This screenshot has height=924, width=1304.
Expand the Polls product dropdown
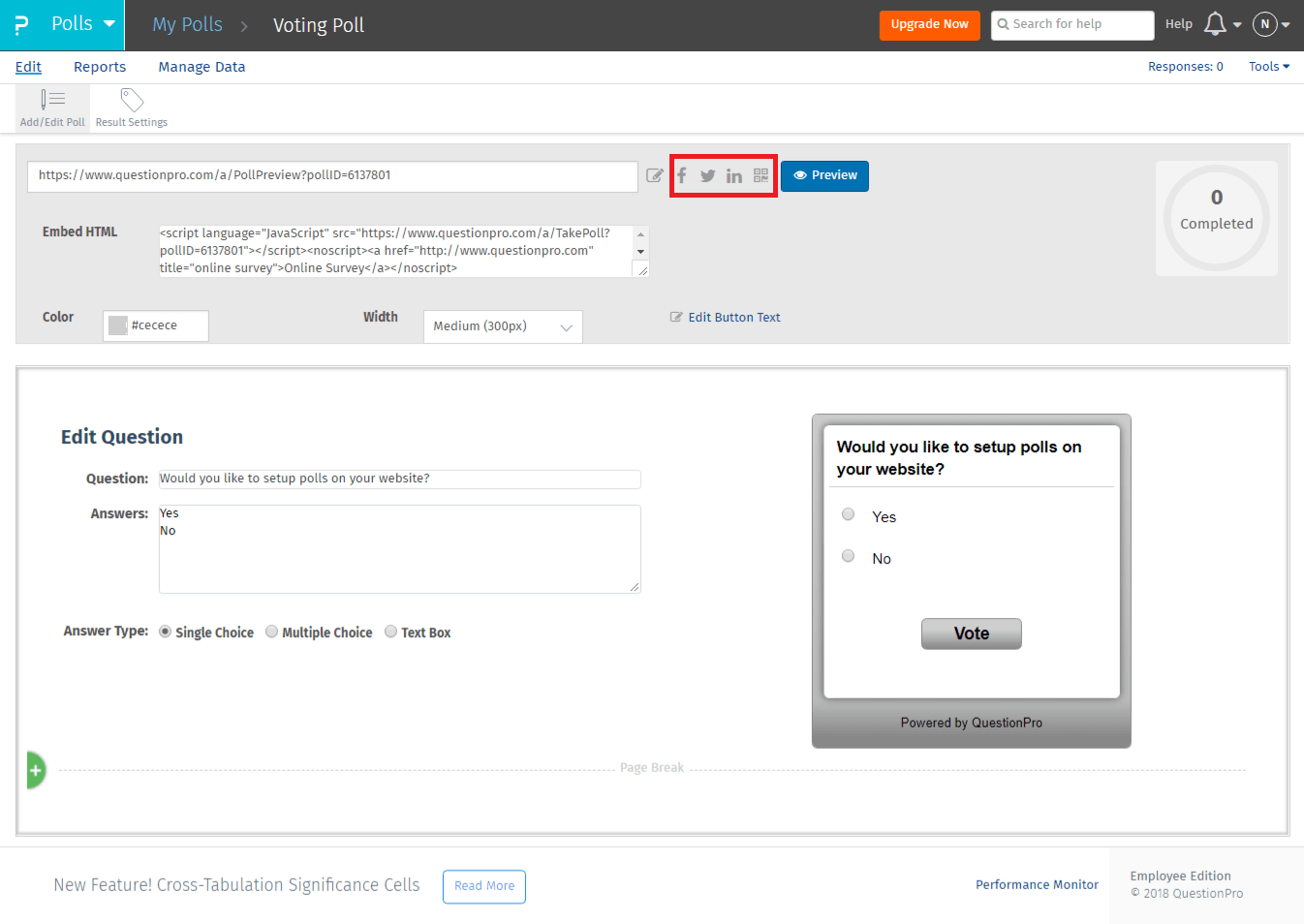83,24
